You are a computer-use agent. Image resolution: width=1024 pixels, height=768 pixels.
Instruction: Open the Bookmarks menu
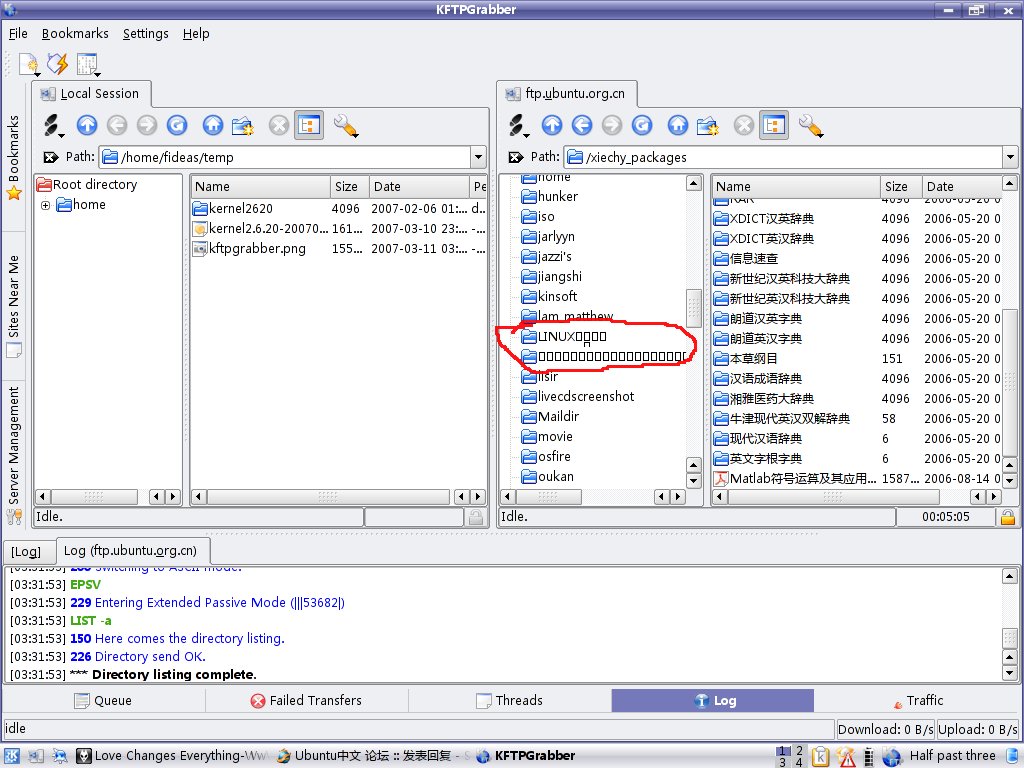pos(75,33)
